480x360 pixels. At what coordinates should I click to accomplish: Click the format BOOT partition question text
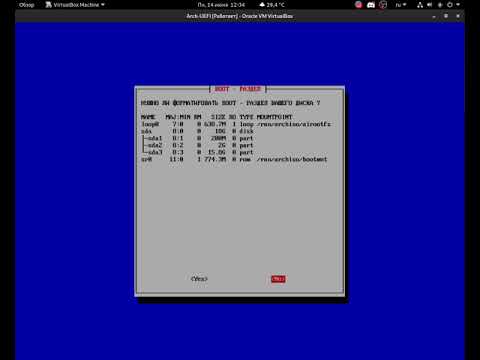coord(231,103)
